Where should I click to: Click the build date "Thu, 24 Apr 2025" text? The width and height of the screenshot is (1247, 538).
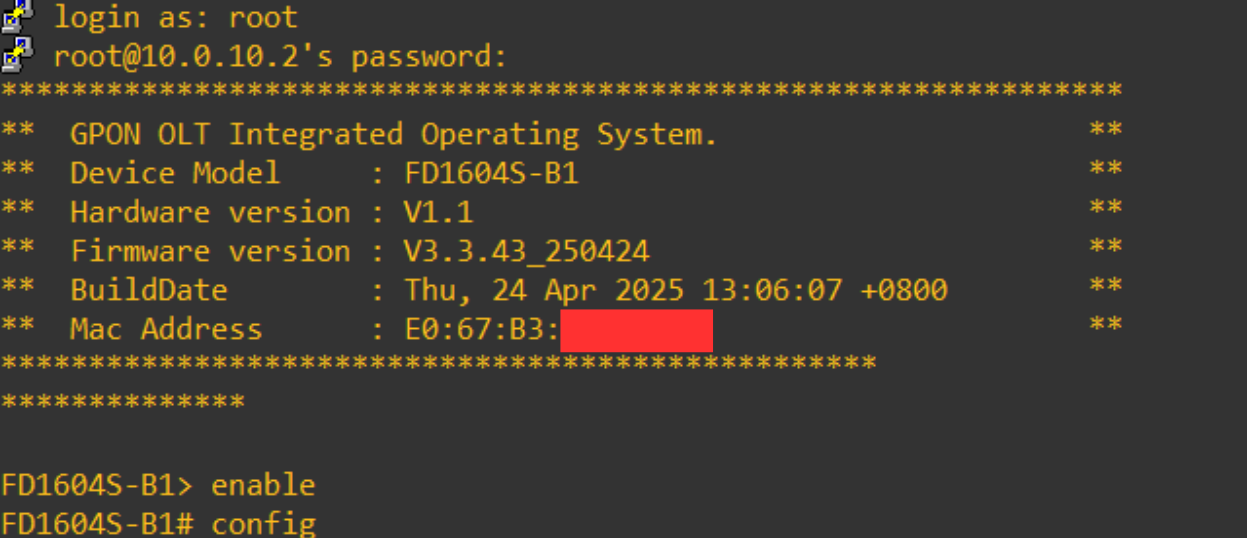coord(544,290)
